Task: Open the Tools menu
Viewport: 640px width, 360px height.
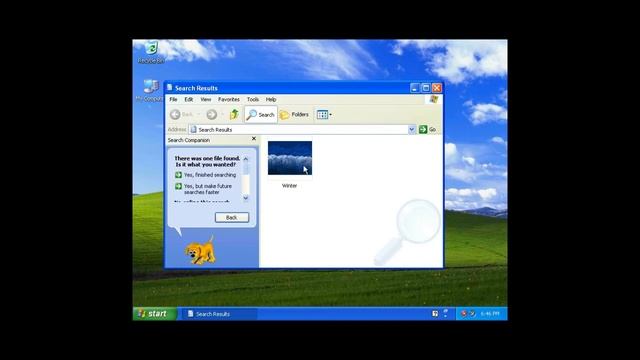Action: (253, 99)
